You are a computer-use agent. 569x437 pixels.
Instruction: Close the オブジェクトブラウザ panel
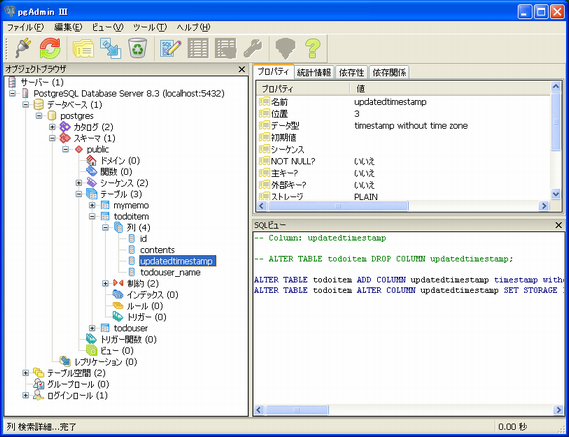[x=242, y=69]
